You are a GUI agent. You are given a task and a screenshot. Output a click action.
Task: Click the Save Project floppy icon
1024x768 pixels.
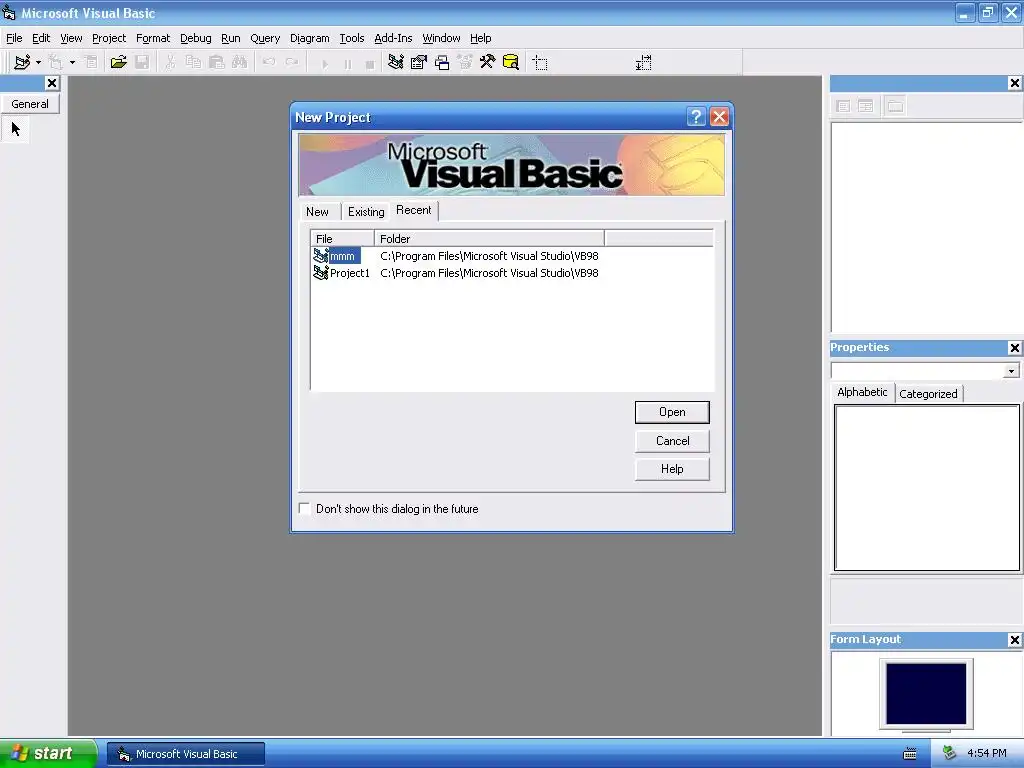[142, 62]
